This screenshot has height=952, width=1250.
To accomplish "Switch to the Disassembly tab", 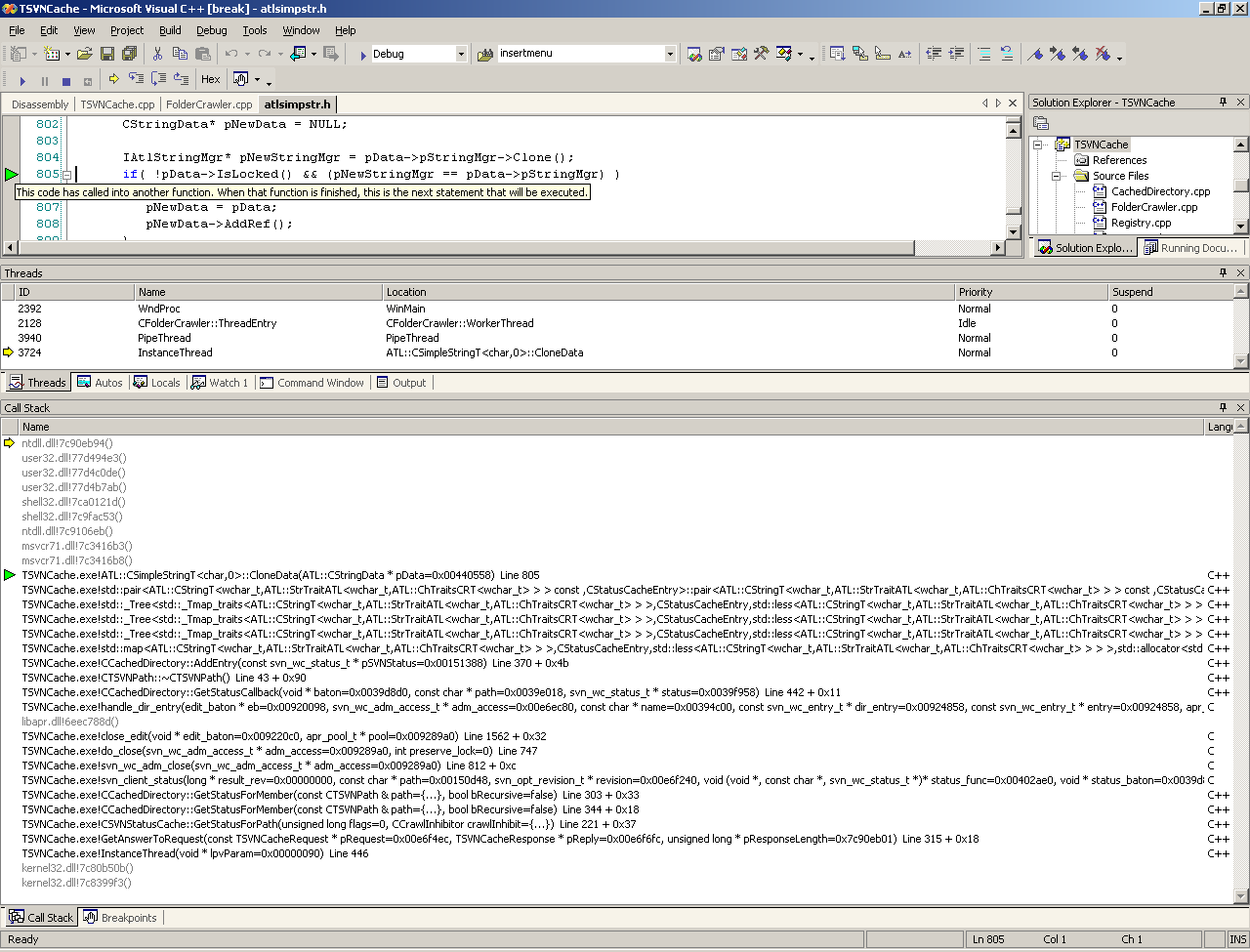I will 40,104.
